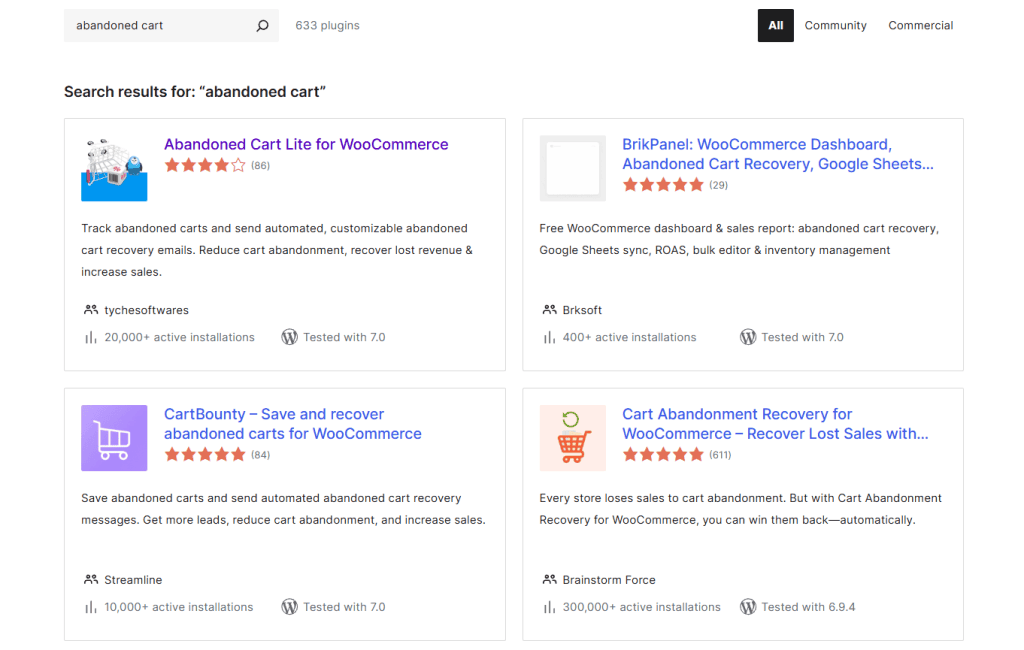1024x650 pixels.
Task: Click WordPress logo in BrikPanel card
Action: [x=748, y=337]
